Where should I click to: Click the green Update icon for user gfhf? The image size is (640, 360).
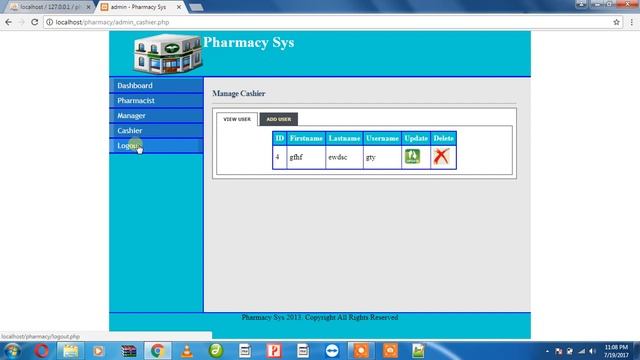pyautogui.click(x=412, y=157)
